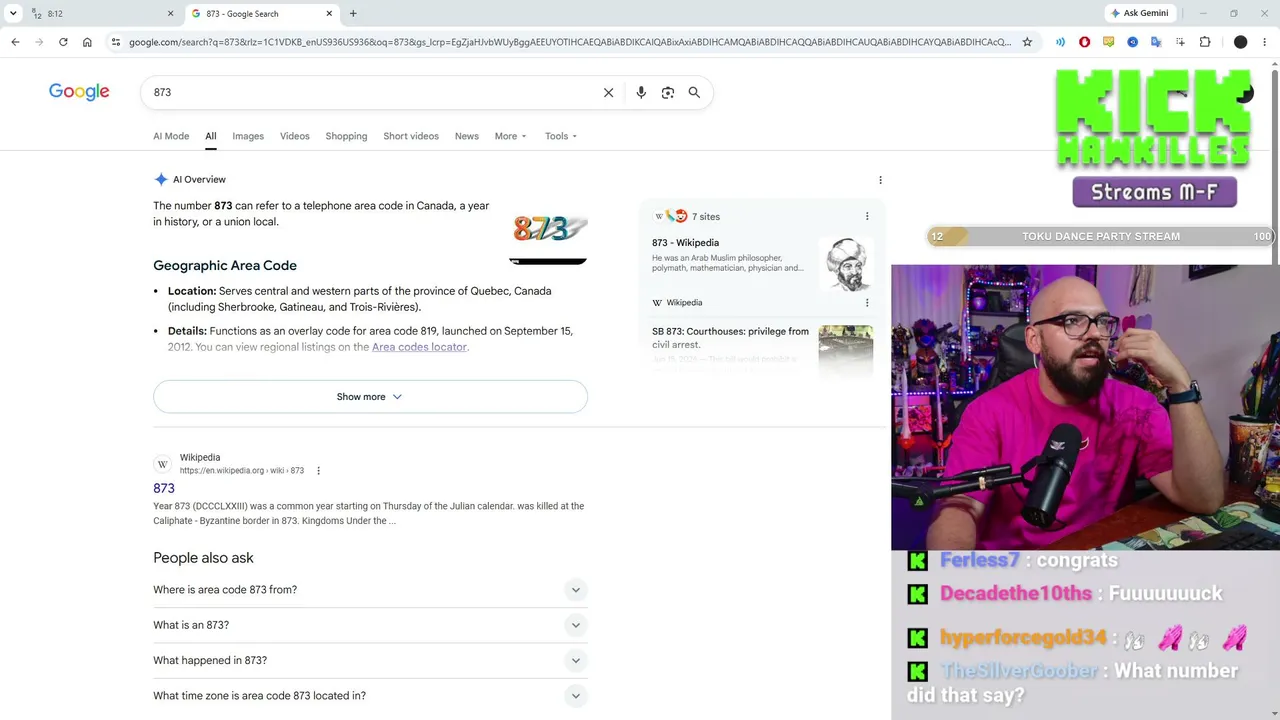Click the AI Overview sparkle icon
The image size is (1280, 720).
coord(161,179)
